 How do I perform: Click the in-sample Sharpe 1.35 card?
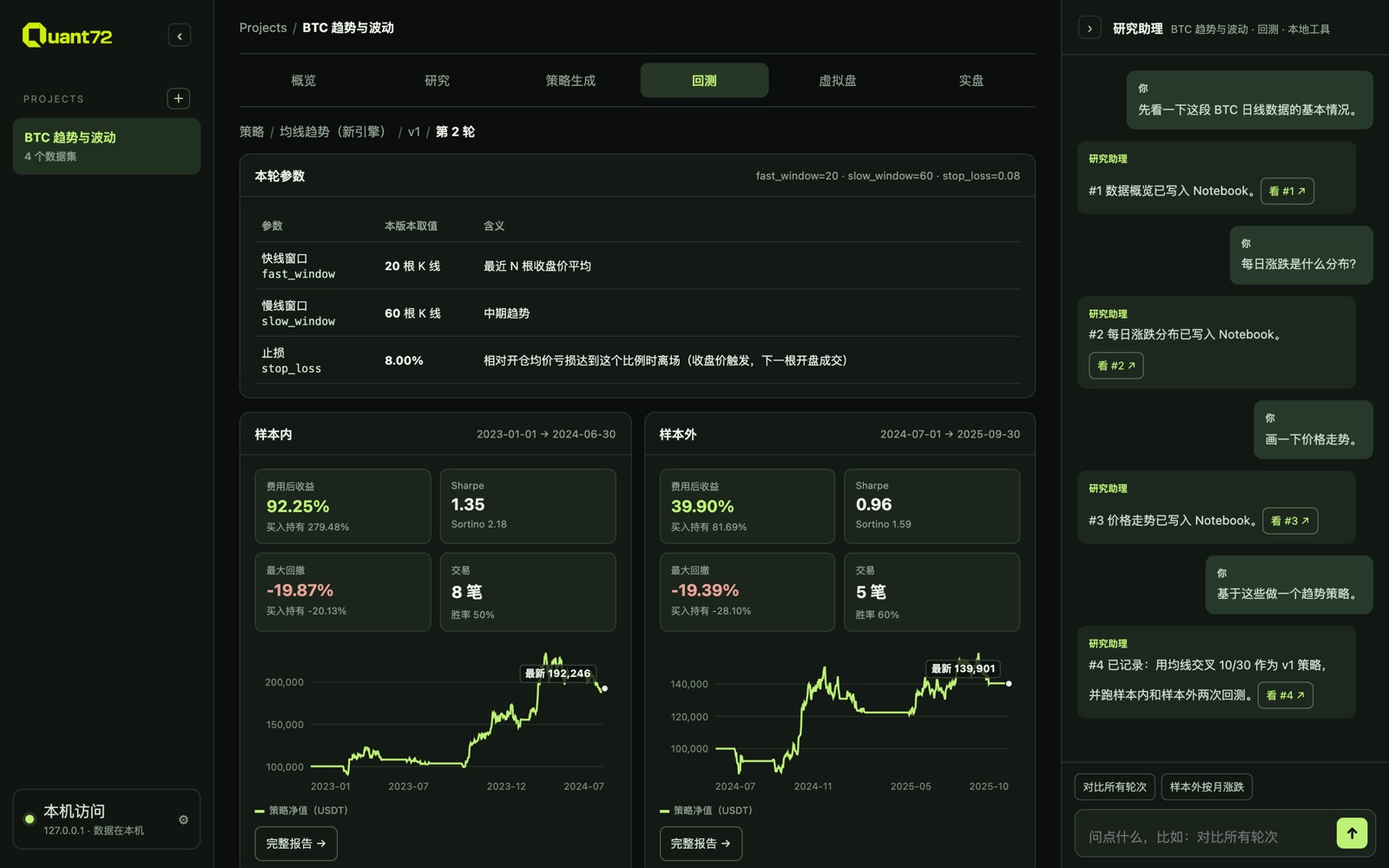[528, 506]
